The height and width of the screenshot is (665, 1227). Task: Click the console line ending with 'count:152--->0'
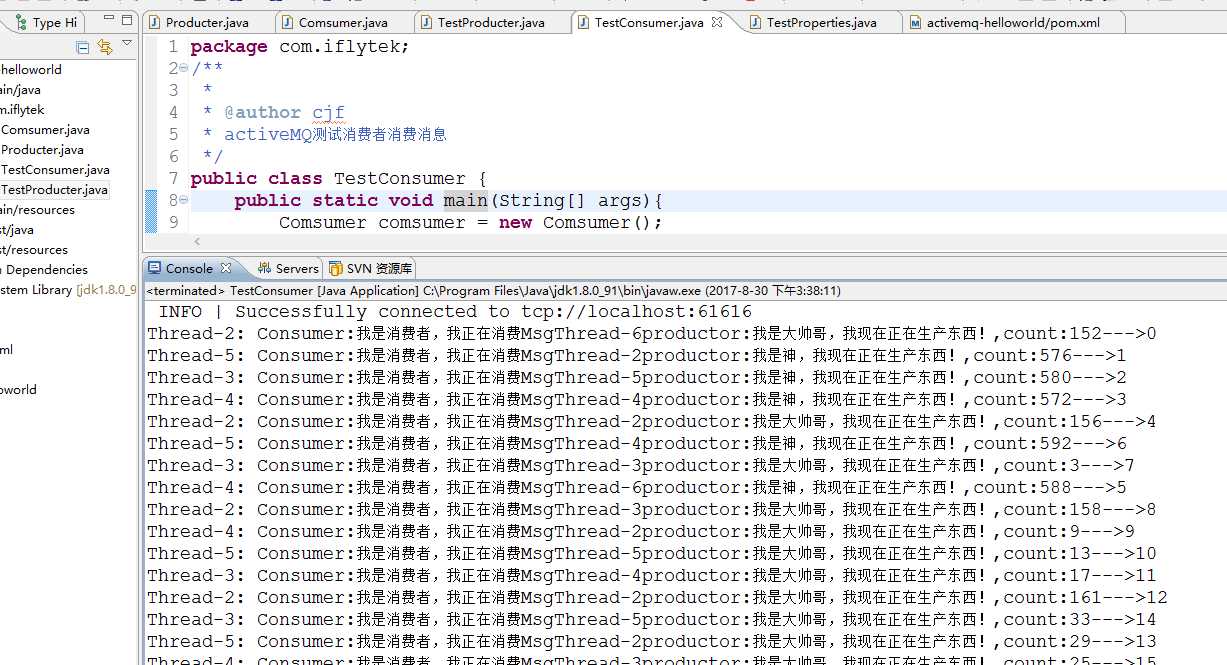point(652,333)
